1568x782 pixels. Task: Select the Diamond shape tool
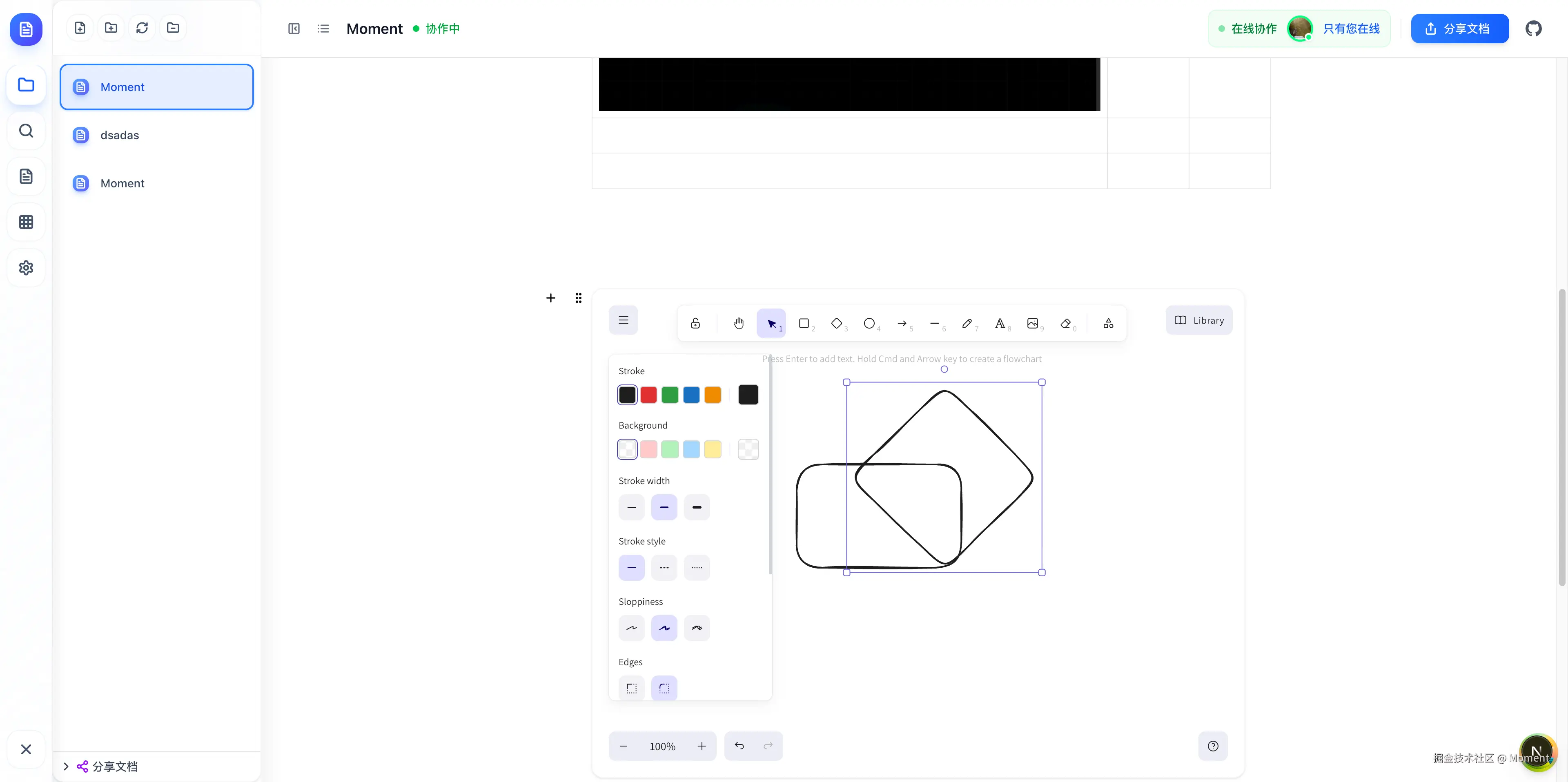tap(837, 323)
